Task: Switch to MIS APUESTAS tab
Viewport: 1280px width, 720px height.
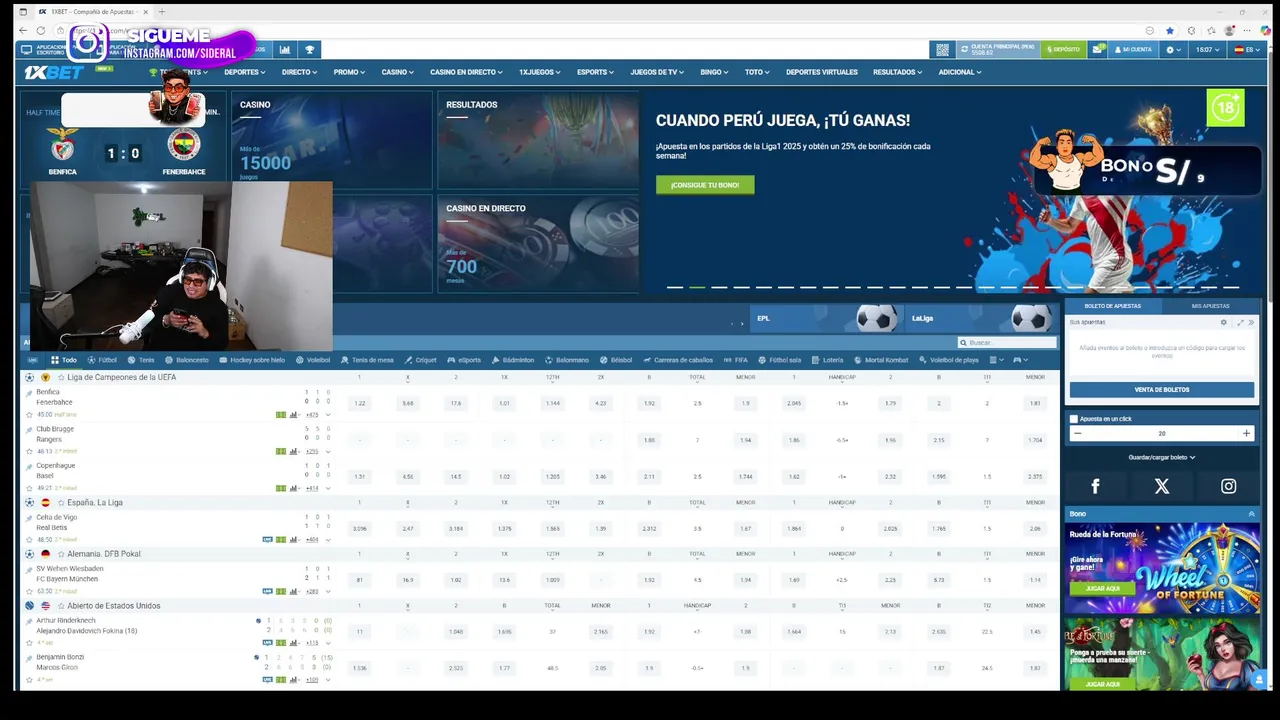Action: pos(1210,306)
